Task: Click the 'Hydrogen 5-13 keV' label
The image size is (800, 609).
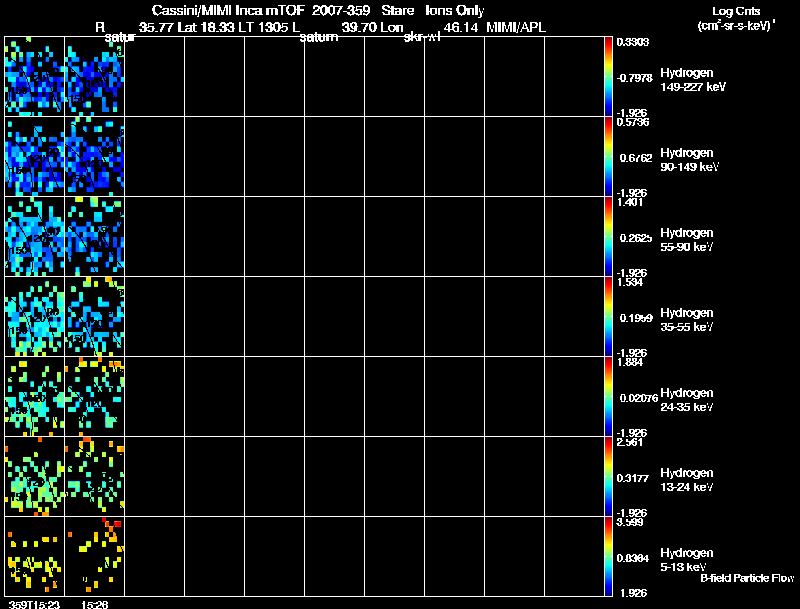Action: [687, 560]
